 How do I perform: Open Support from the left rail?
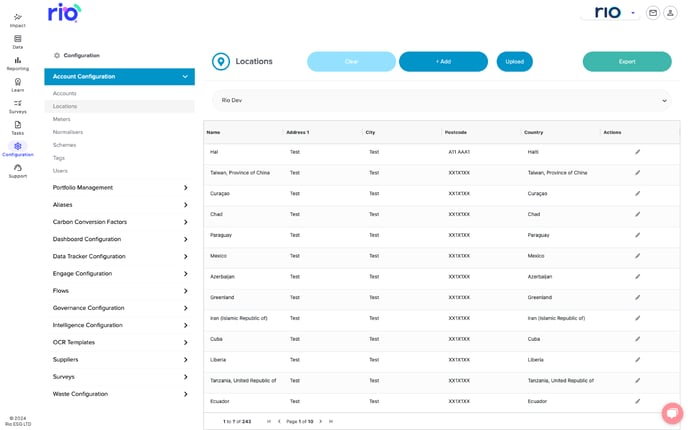[x=18, y=171]
